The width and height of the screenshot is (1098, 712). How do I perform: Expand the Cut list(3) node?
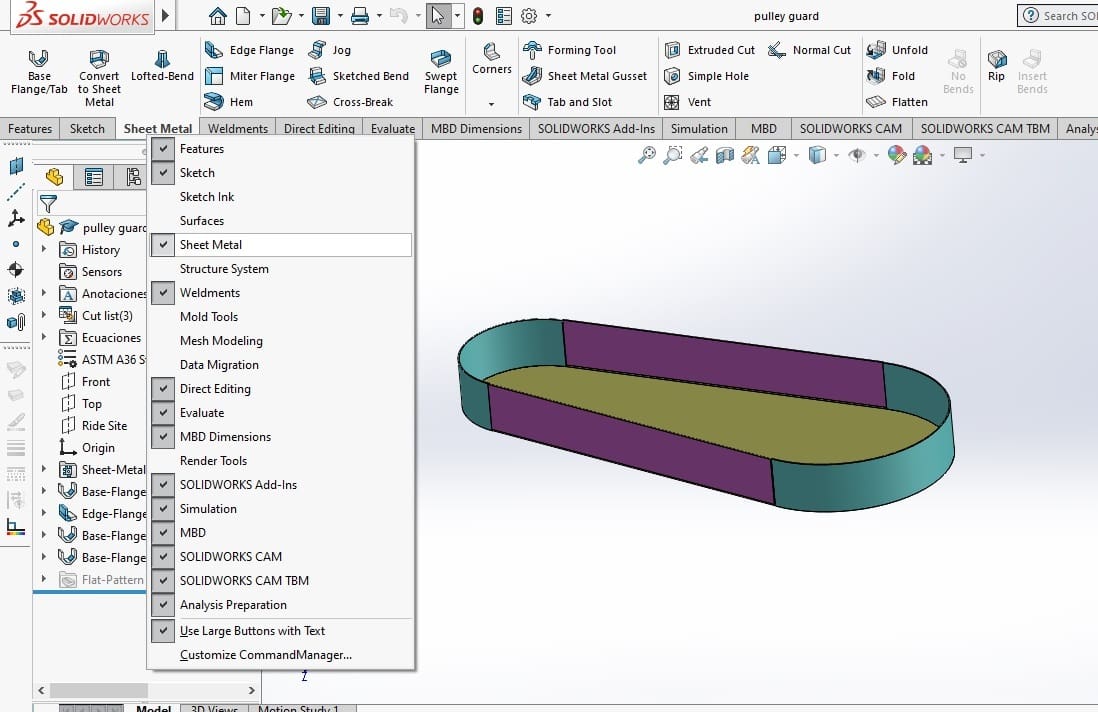tap(44, 316)
